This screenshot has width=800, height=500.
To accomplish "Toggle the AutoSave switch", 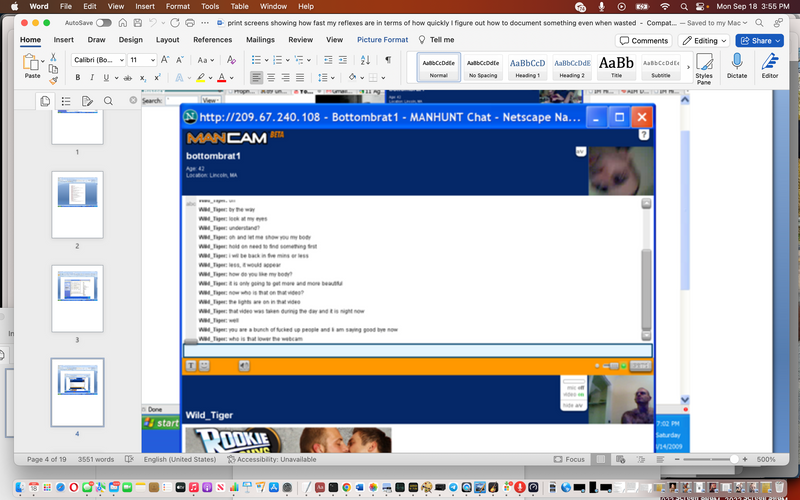I will pos(104,23).
